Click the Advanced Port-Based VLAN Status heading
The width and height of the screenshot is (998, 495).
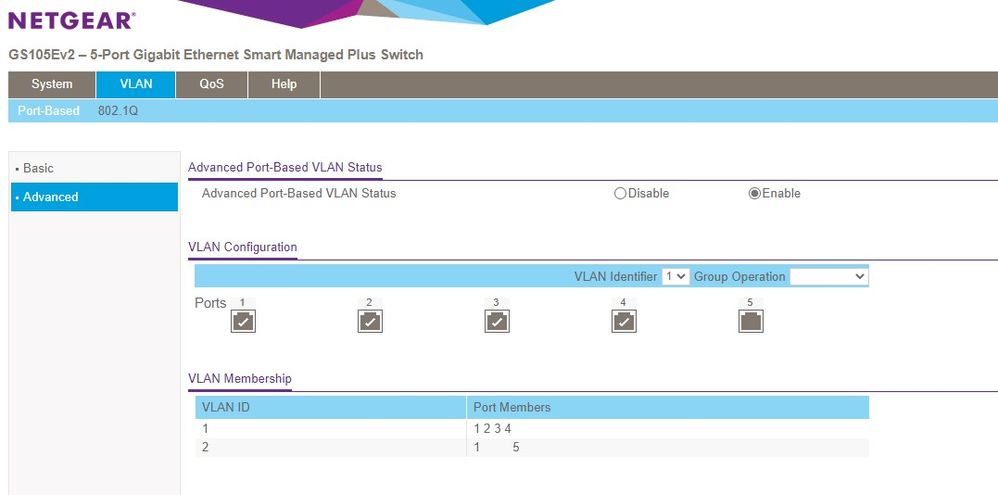point(285,167)
